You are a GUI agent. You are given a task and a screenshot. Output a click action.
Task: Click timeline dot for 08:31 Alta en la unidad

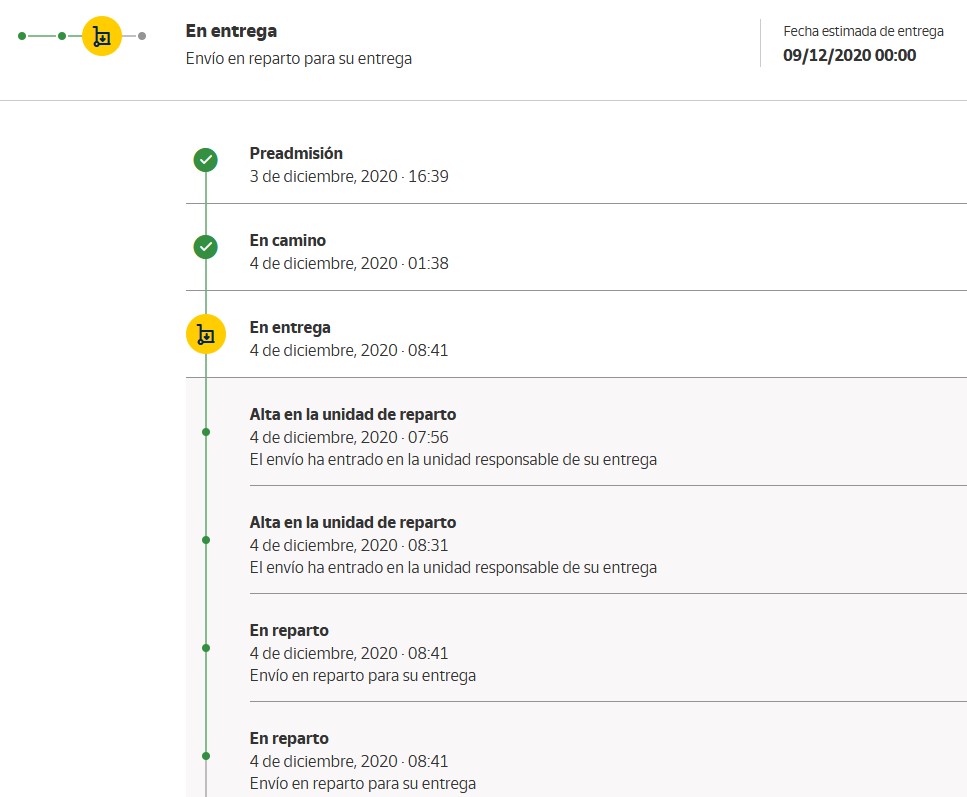coord(206,540)
